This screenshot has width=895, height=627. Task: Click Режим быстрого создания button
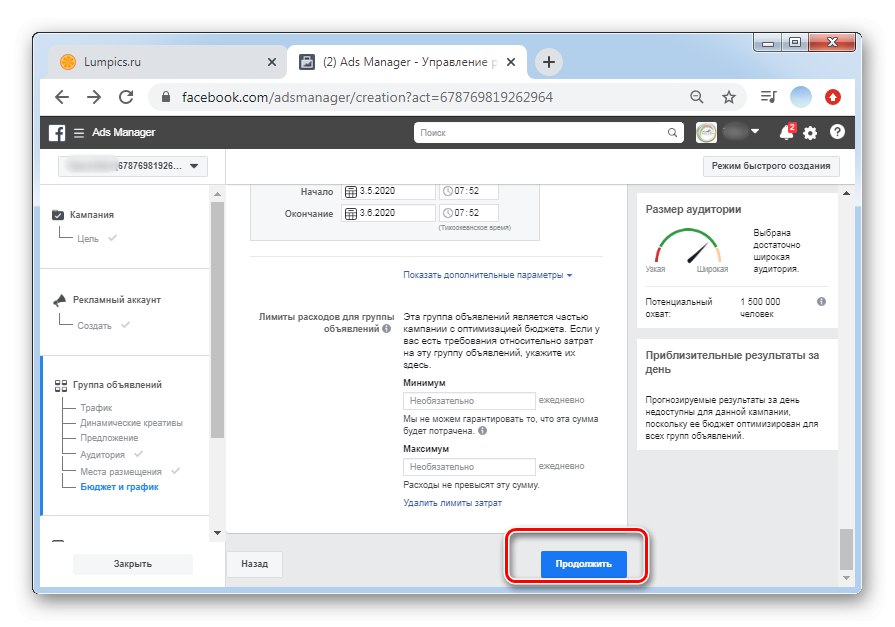coord(771,166)
